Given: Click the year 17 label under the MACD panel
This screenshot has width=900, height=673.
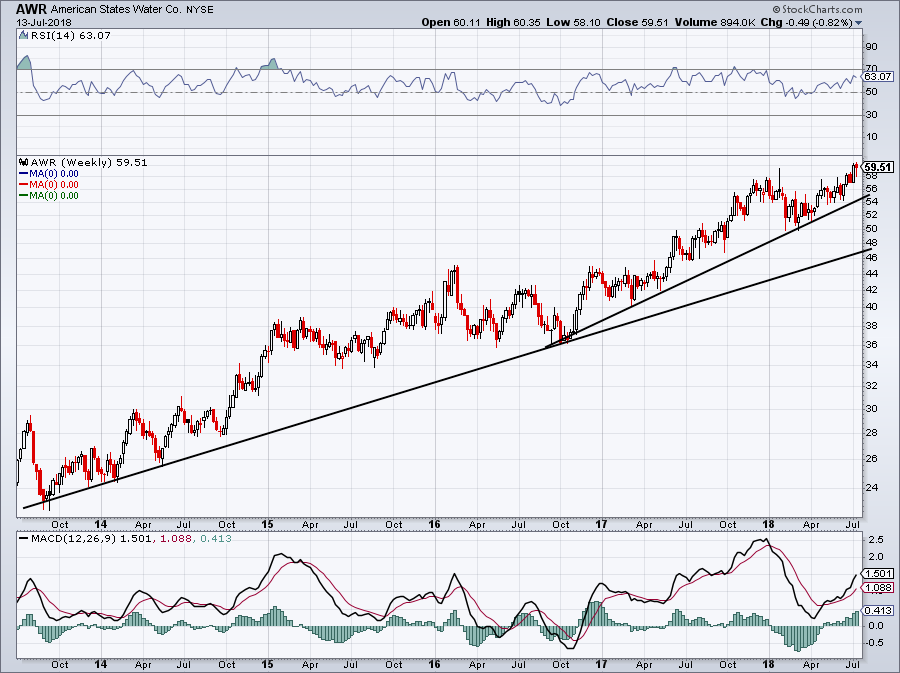Looking at the screenshot, I should coord(601,664).
